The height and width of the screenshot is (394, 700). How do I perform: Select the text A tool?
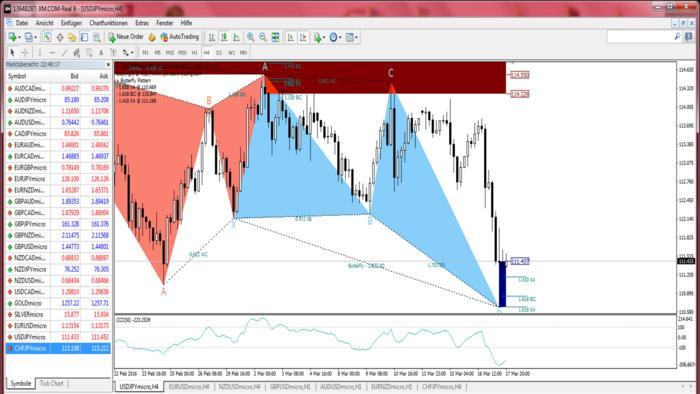tap(101, 53)
